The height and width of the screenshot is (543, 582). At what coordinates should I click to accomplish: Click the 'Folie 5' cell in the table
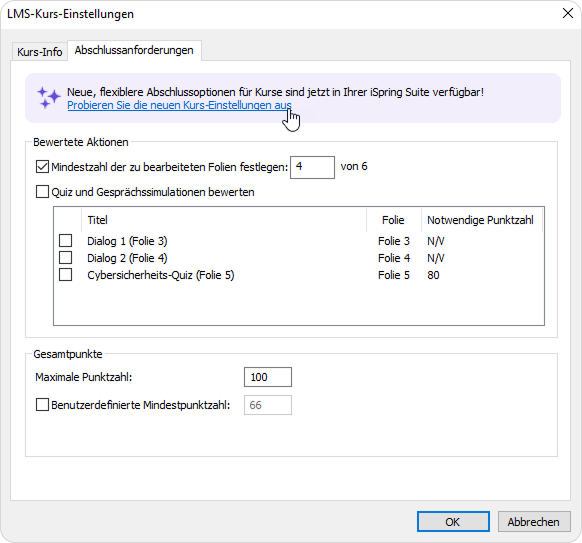pos(394,275)
